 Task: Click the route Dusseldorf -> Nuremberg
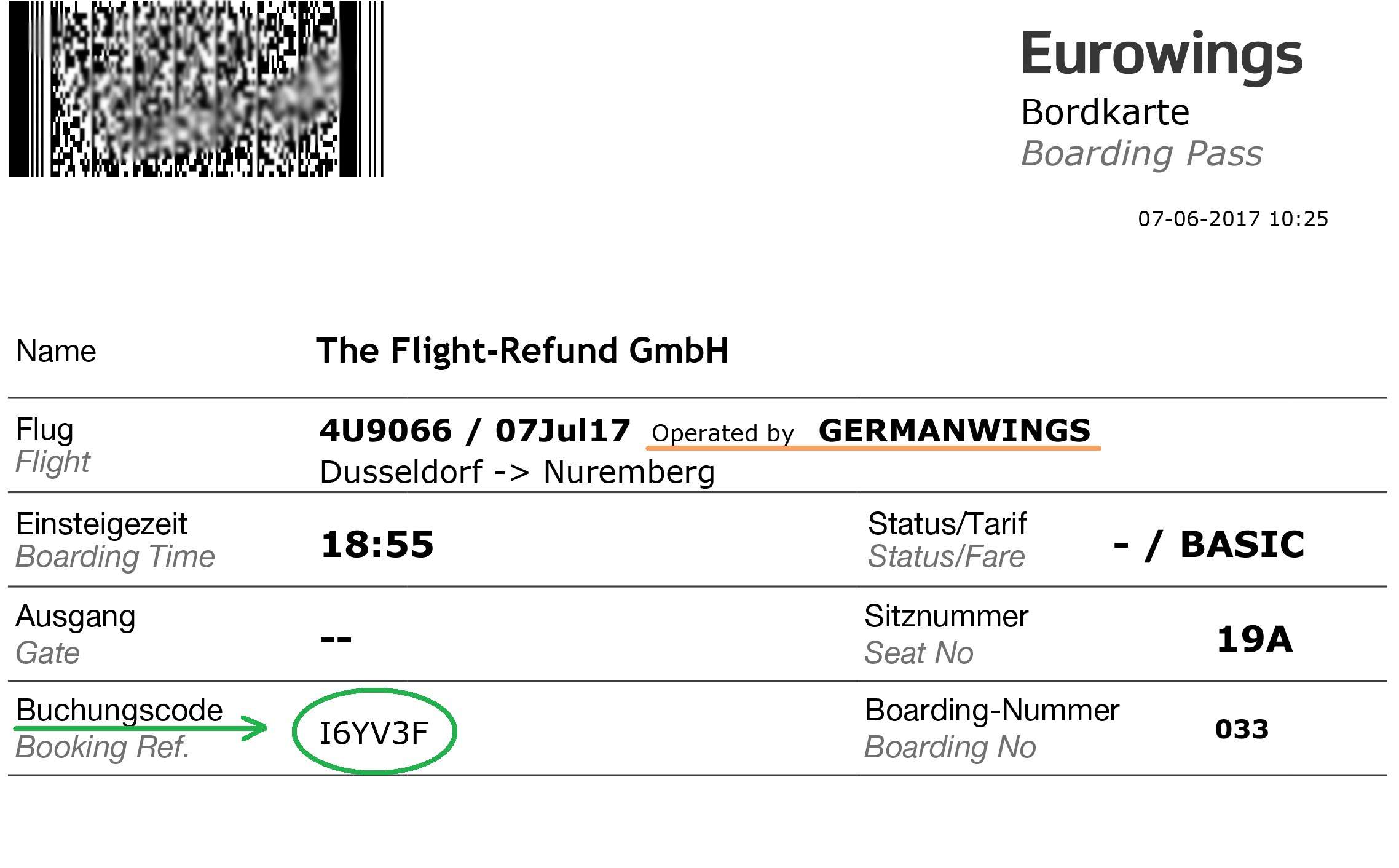518,473
